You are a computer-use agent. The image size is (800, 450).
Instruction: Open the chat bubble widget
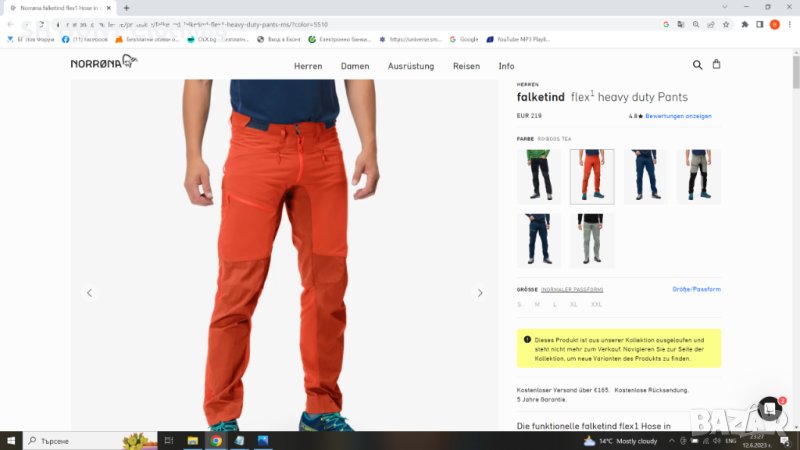[x=769, y=408]
